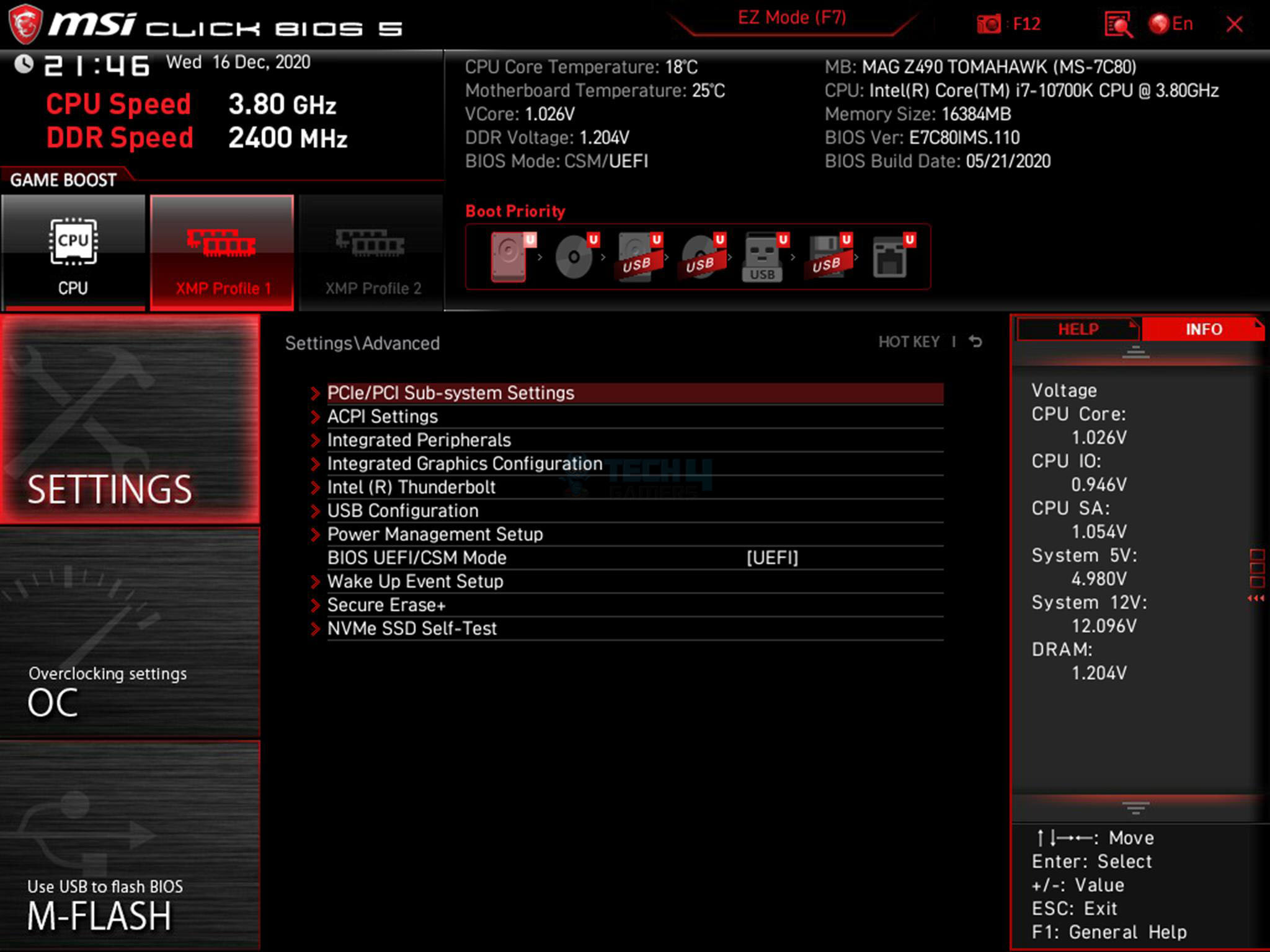Change language via the En globe icon
1270x952 pixels.
[x=1170, y=24]
